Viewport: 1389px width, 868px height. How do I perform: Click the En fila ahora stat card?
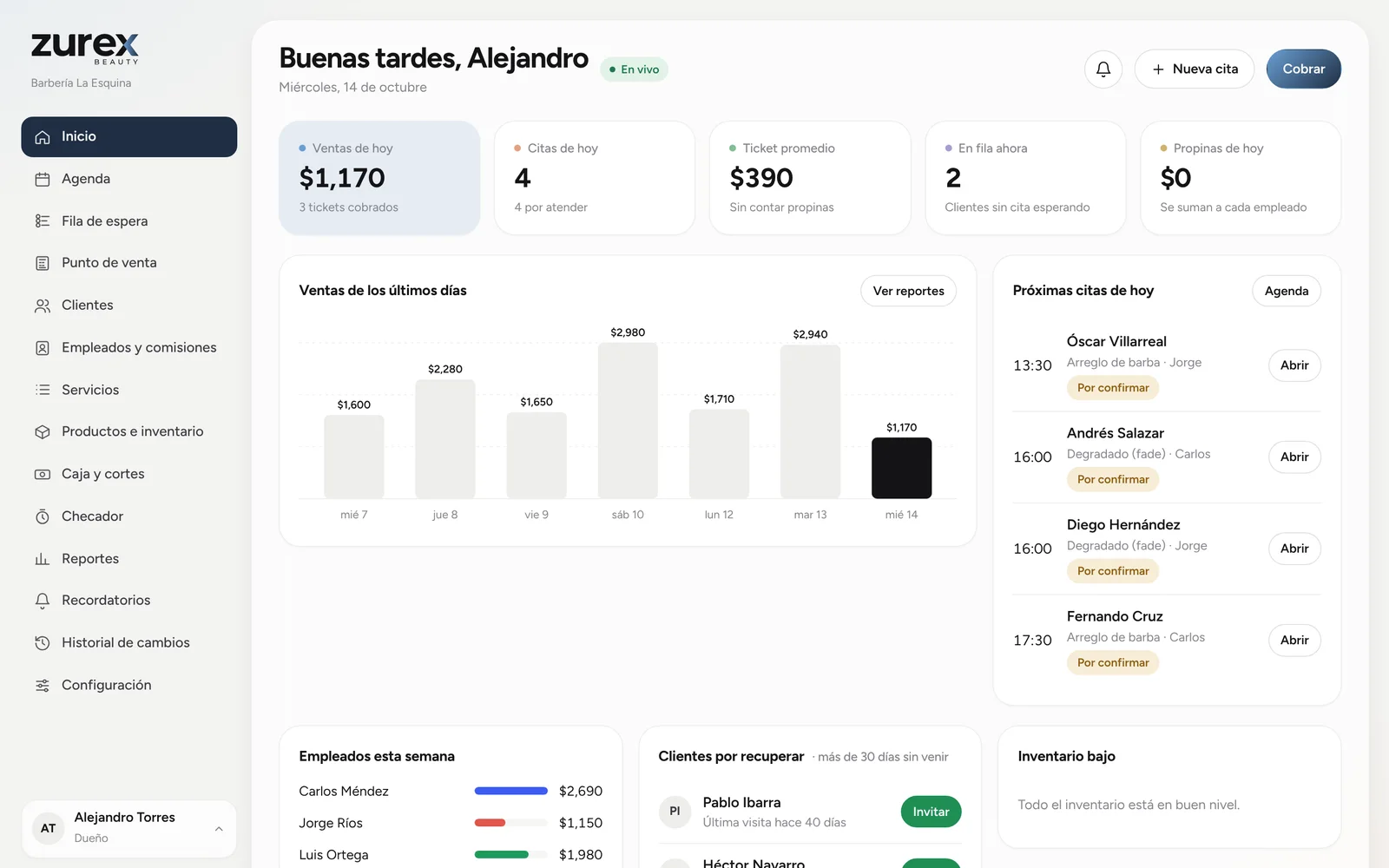click(x=1025, y=178)
